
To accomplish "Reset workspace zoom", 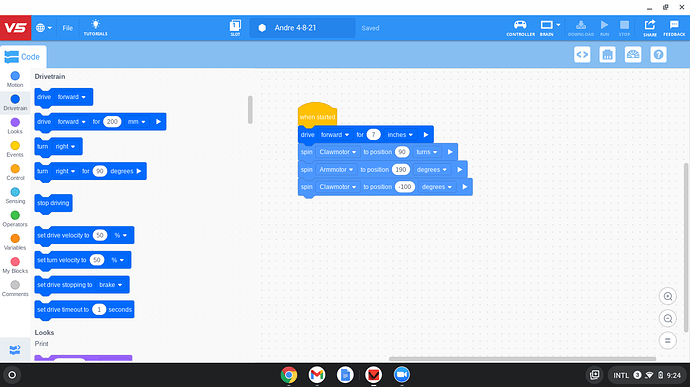I will (x=668, y=340).
